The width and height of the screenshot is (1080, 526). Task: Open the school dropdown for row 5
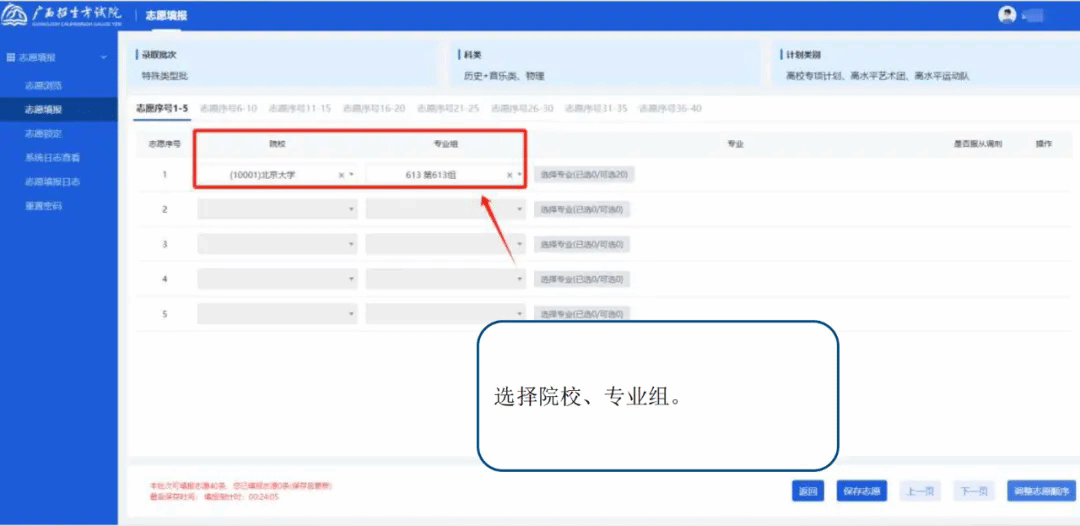pos(278,313)
